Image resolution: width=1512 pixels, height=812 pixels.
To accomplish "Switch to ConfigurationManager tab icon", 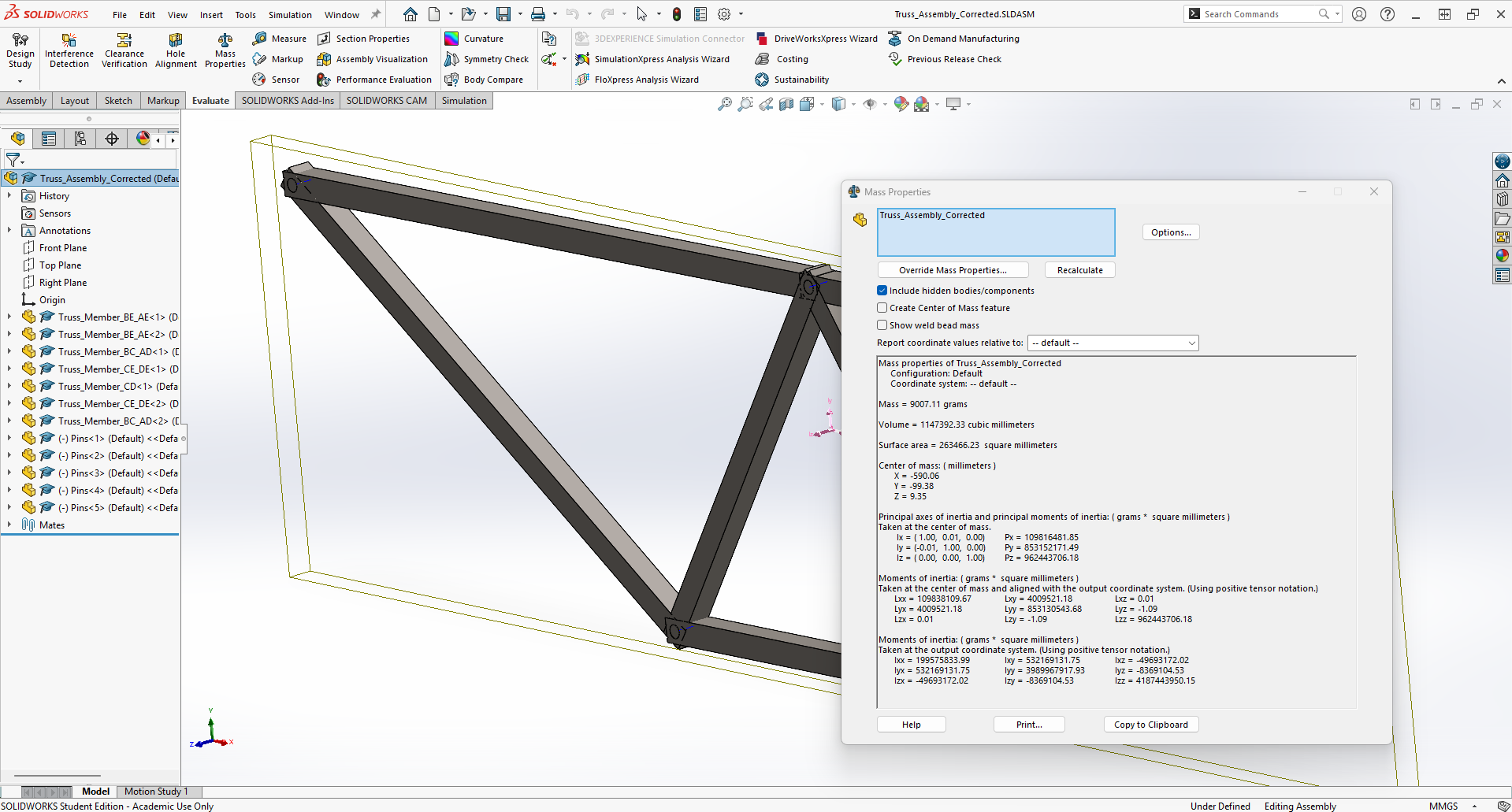I will (x=80, y=139).
